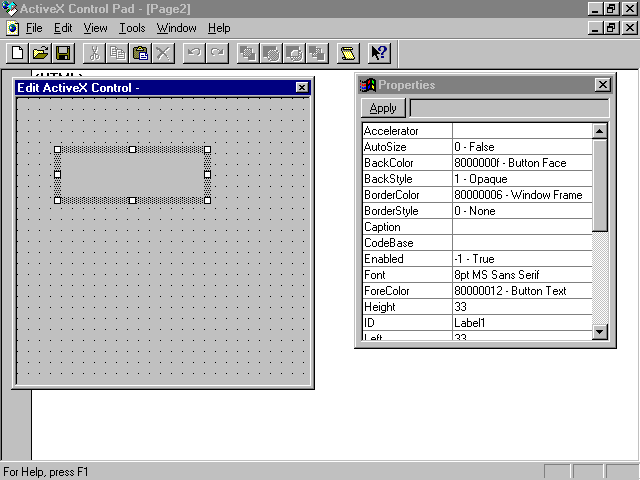Screen dimensions: 640x480
Task: Click the New file toolbar icon
Action: click(17, 53)
